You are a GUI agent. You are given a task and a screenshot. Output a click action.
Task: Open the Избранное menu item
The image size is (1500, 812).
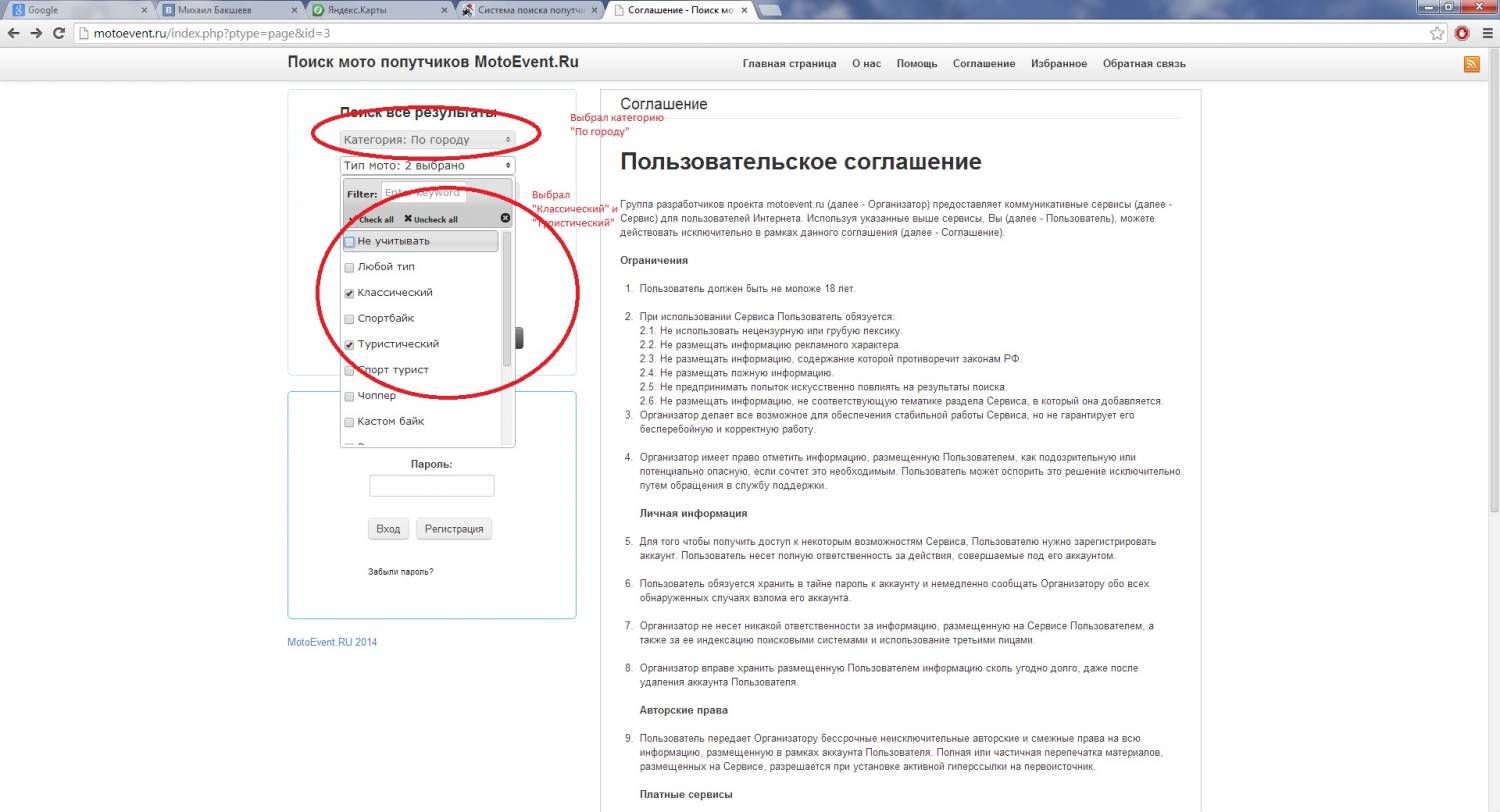[1059, 64]
